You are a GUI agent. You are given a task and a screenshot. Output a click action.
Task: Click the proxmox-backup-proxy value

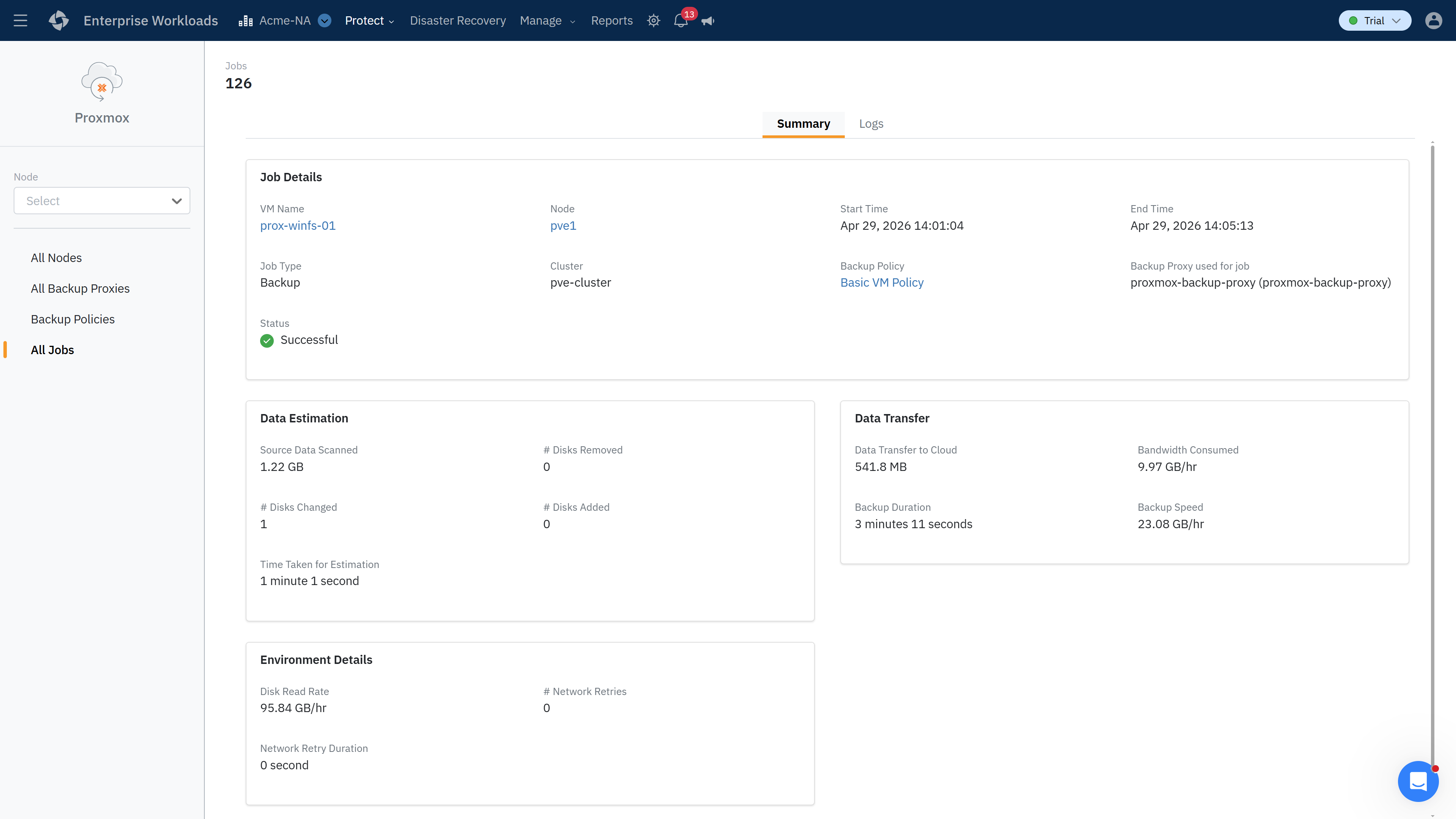click(x=1260, y=282)
